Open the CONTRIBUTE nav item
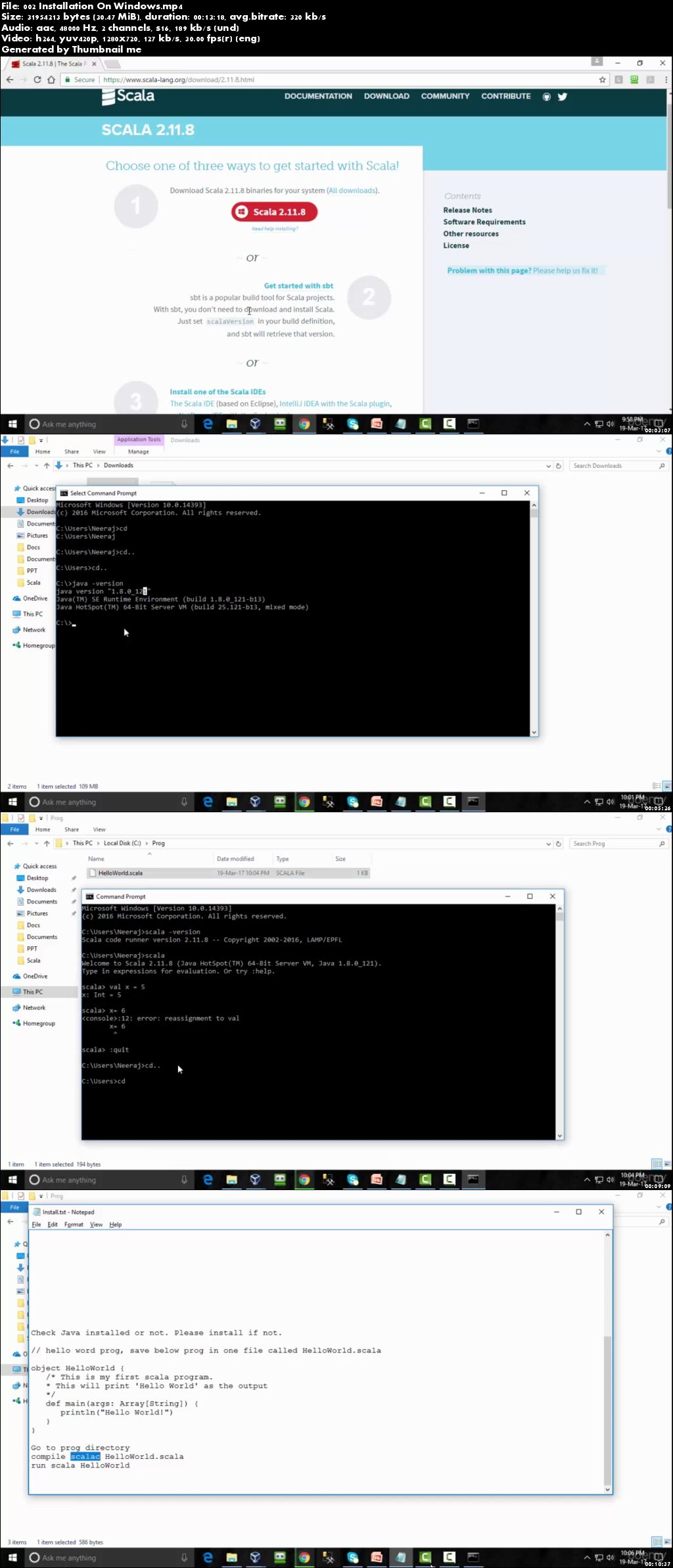This screenshot has height=1568, width=673. [x=505, y=96]
